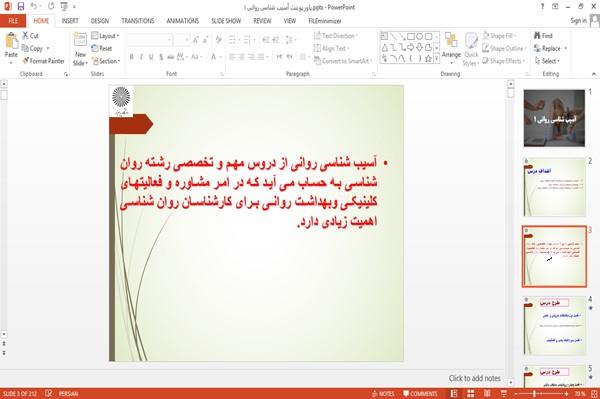This screenshot has height=399, width=600.
Task: Toggle Italic formatting
Action: click(x=141, y=57)
